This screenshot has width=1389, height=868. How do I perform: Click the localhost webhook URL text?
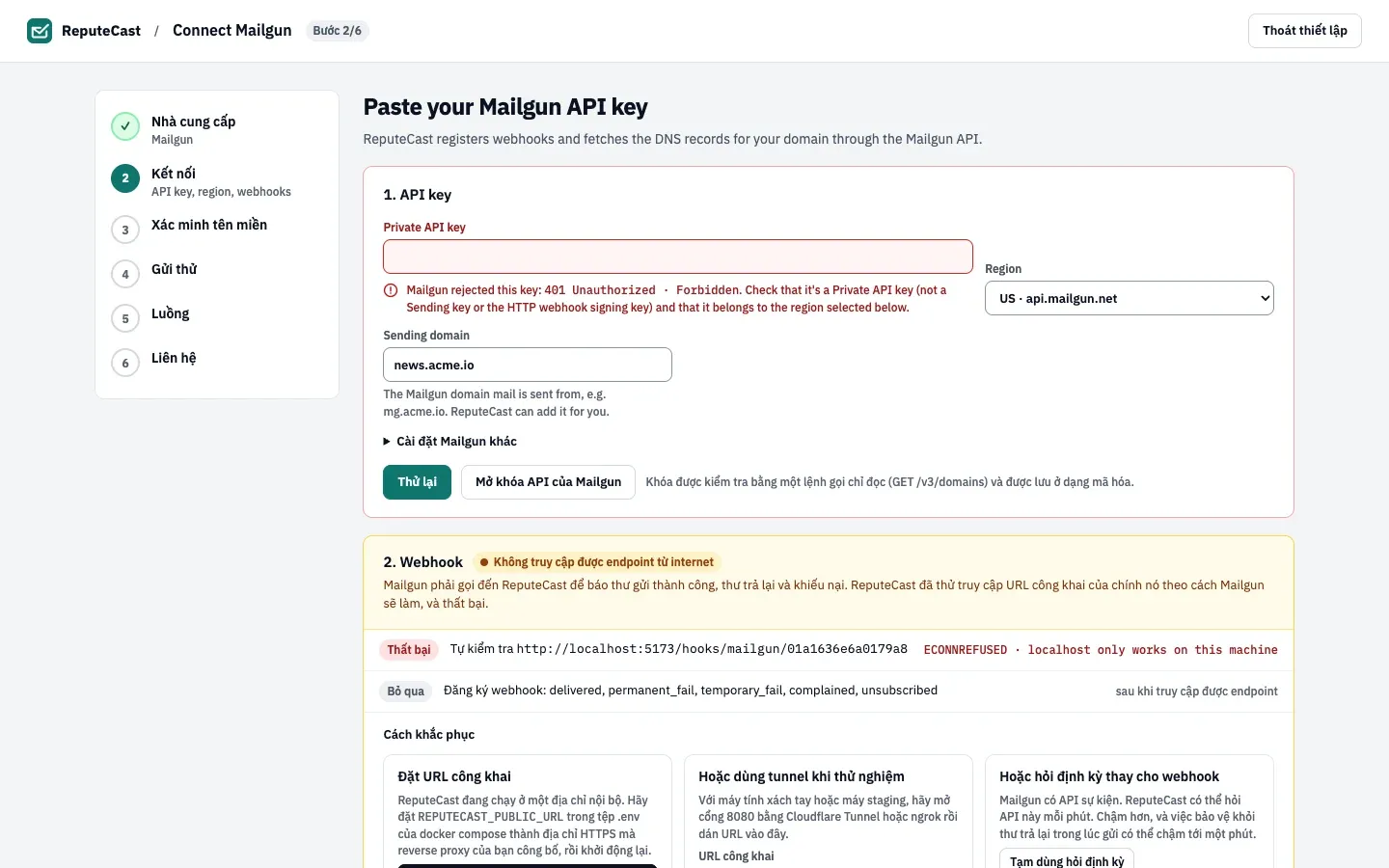pyautogui.click(x=712, y=649)
